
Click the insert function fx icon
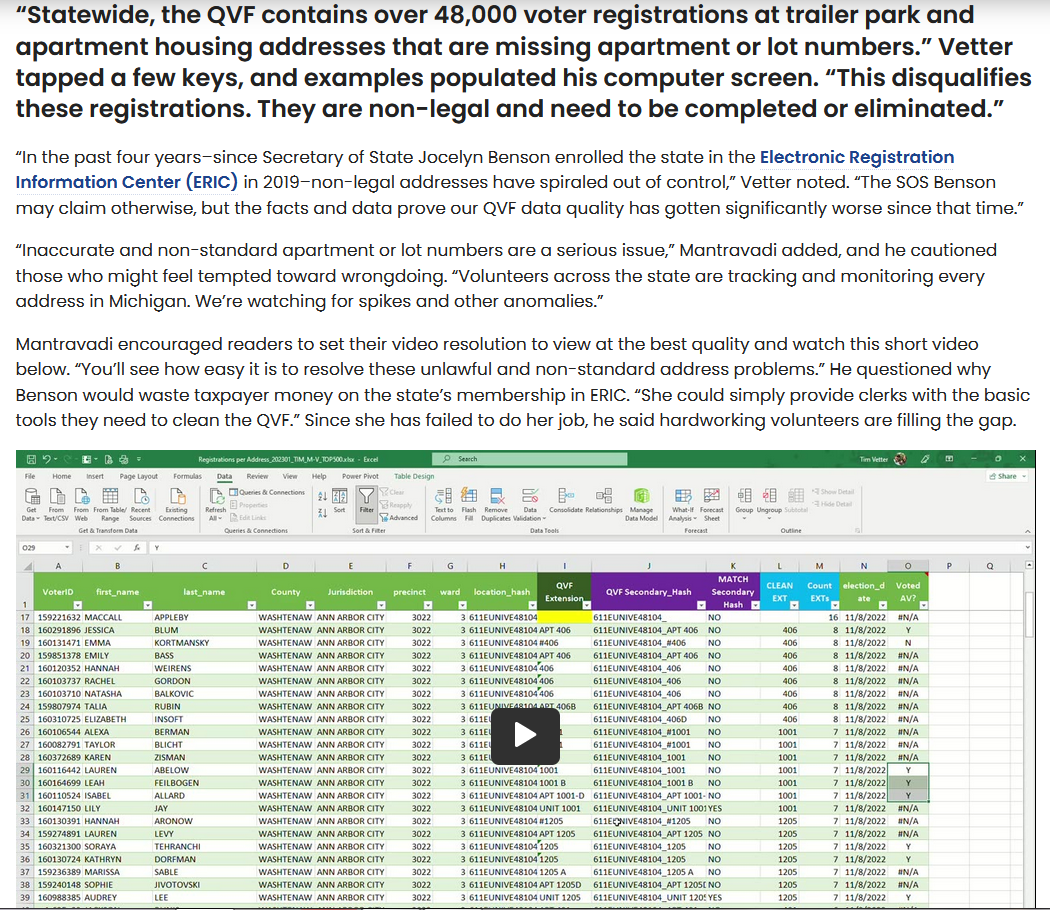(137, 548)
